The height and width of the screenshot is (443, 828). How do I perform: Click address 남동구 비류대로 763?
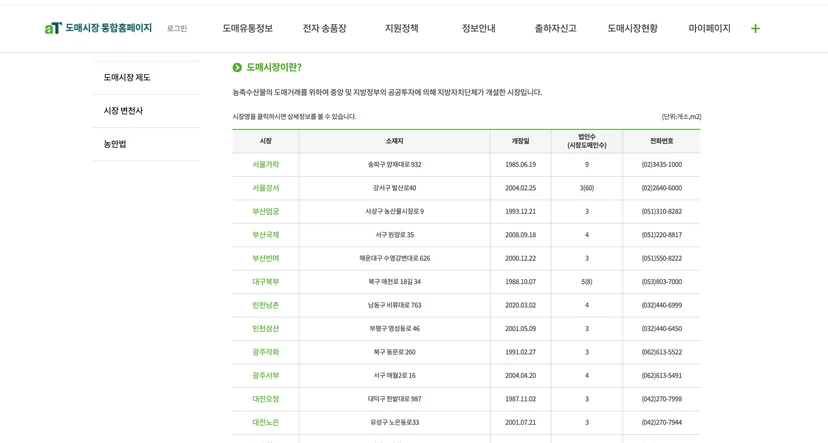394,305
